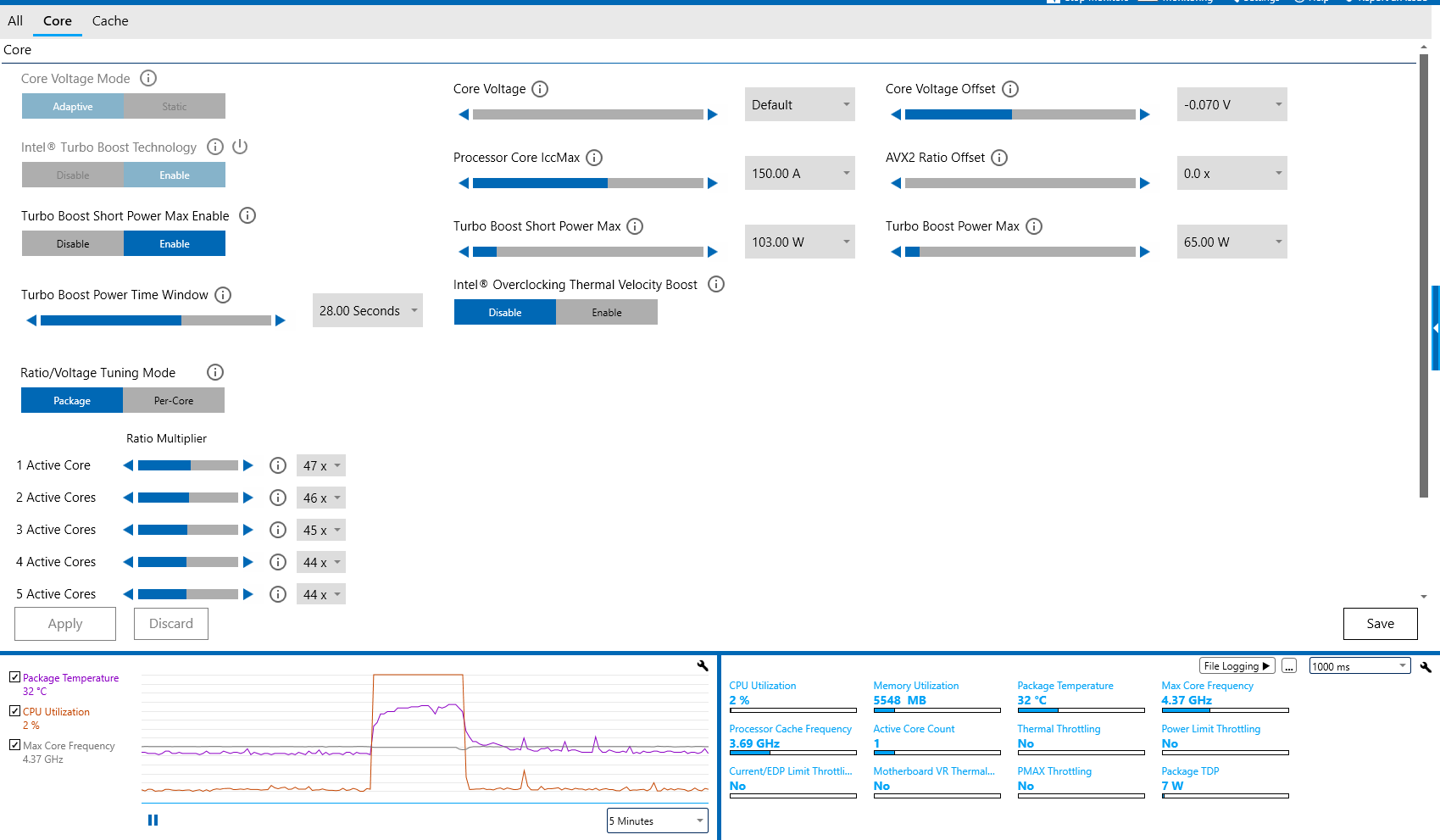This screenshot has height=840, width=1440.
Task: Open 46 x ratio multiplier dropdown
Action: point(321,498)
